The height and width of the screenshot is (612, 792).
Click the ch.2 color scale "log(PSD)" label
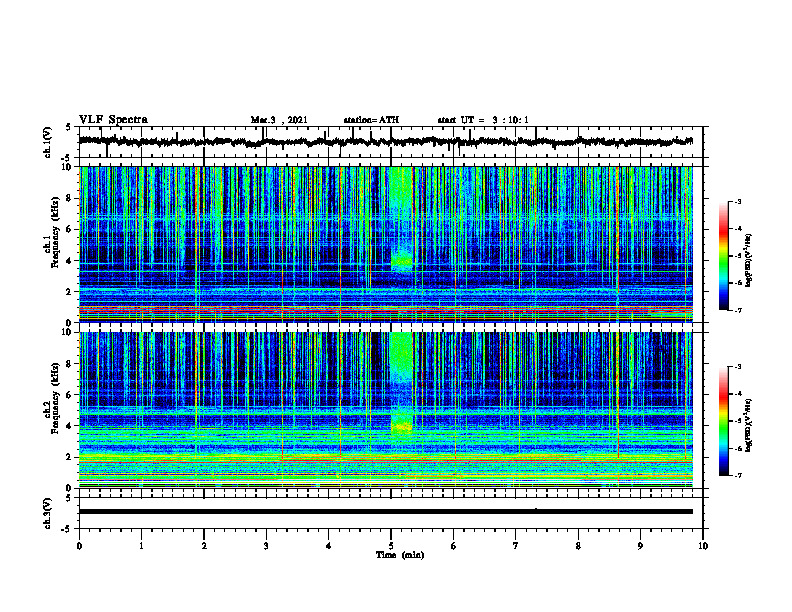(x=750, y=425)
